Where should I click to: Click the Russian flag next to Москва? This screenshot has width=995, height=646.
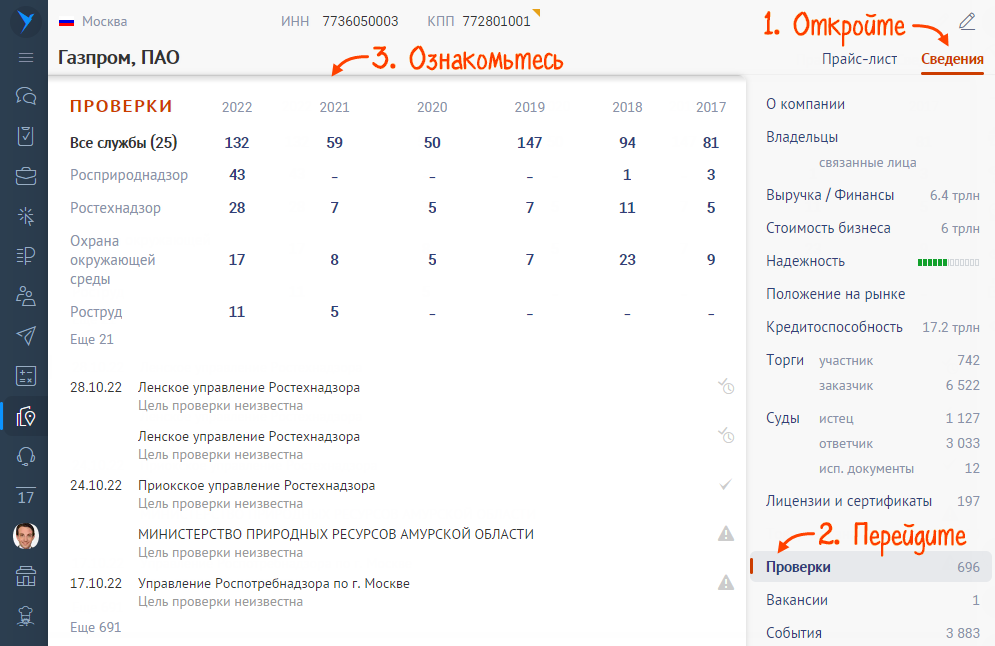66,22
